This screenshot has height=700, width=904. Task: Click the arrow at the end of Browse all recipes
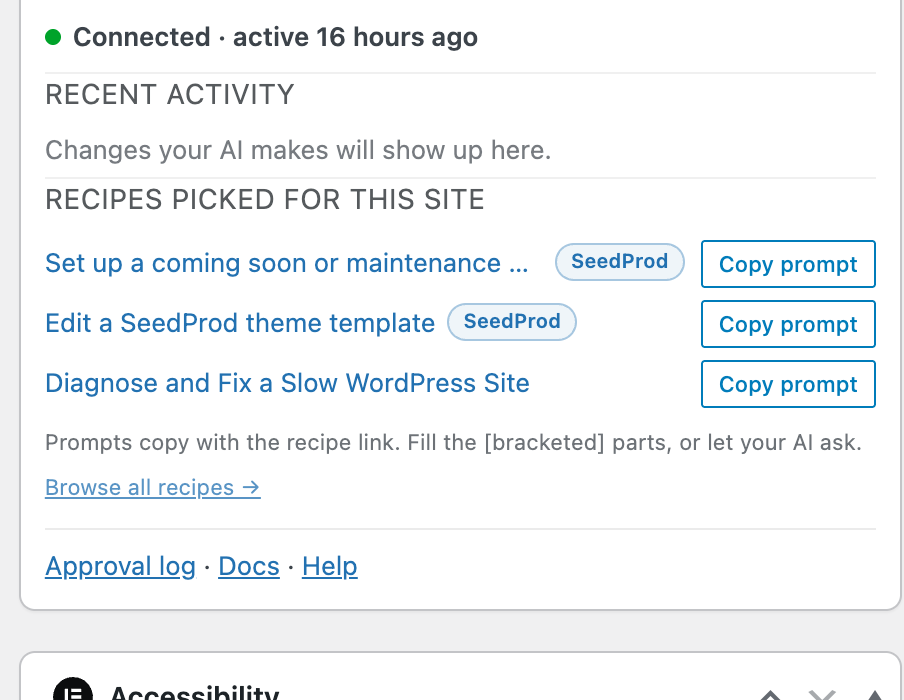coord(251,488)
